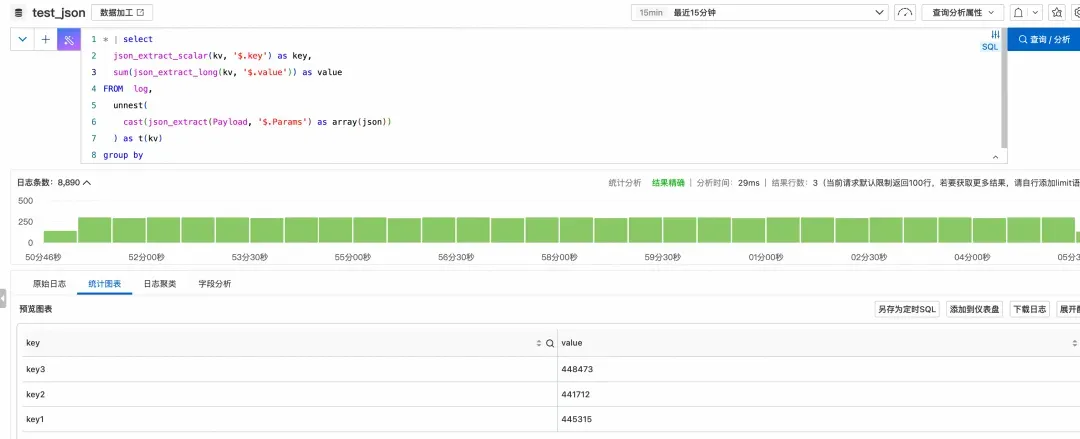The image size is (1080, 439).
Task: Run the query with 查询 / 分析 button
Action: 1043,40
